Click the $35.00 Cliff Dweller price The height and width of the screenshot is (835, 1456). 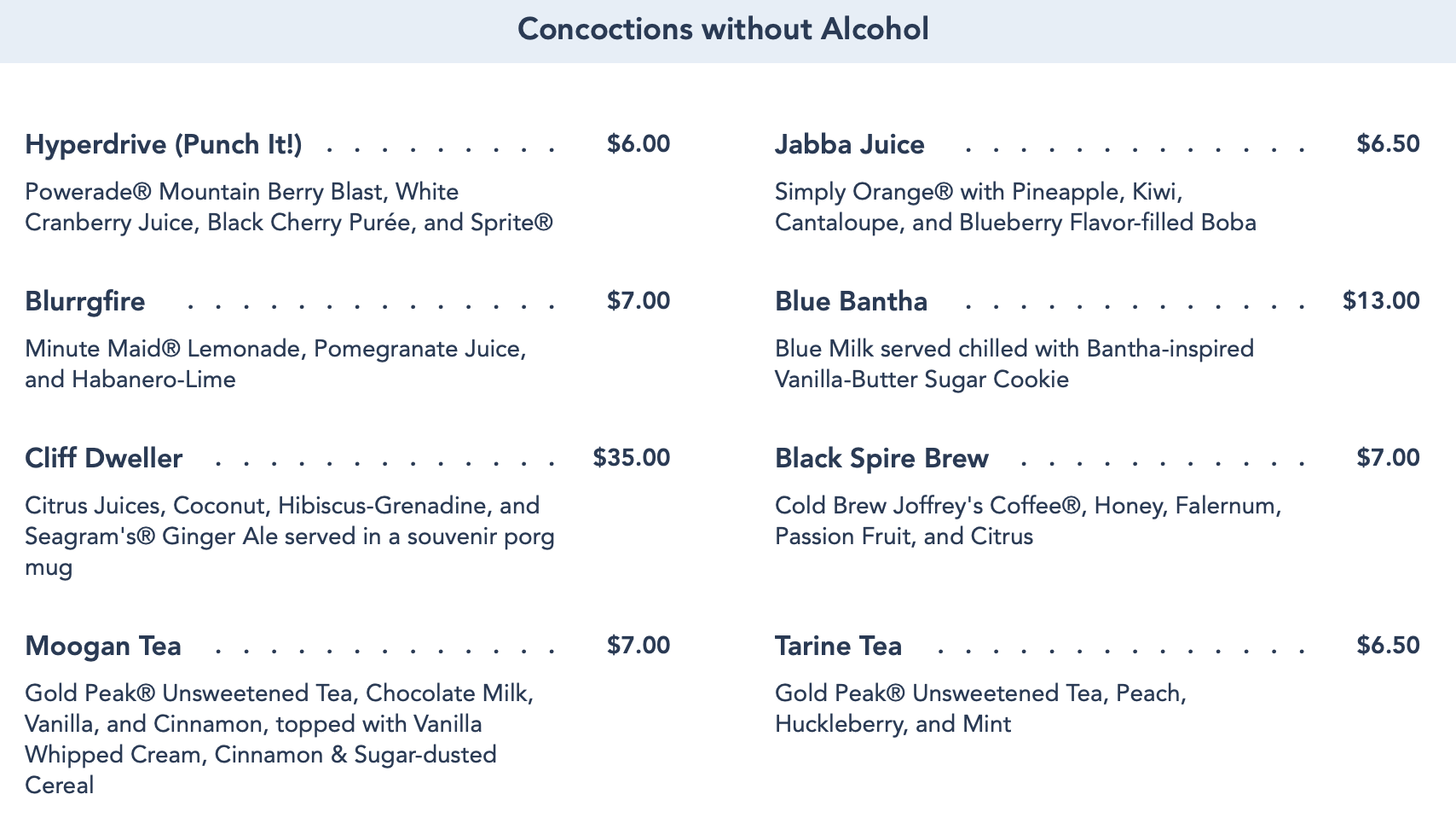pyautogui.click(x=632, y=457)
